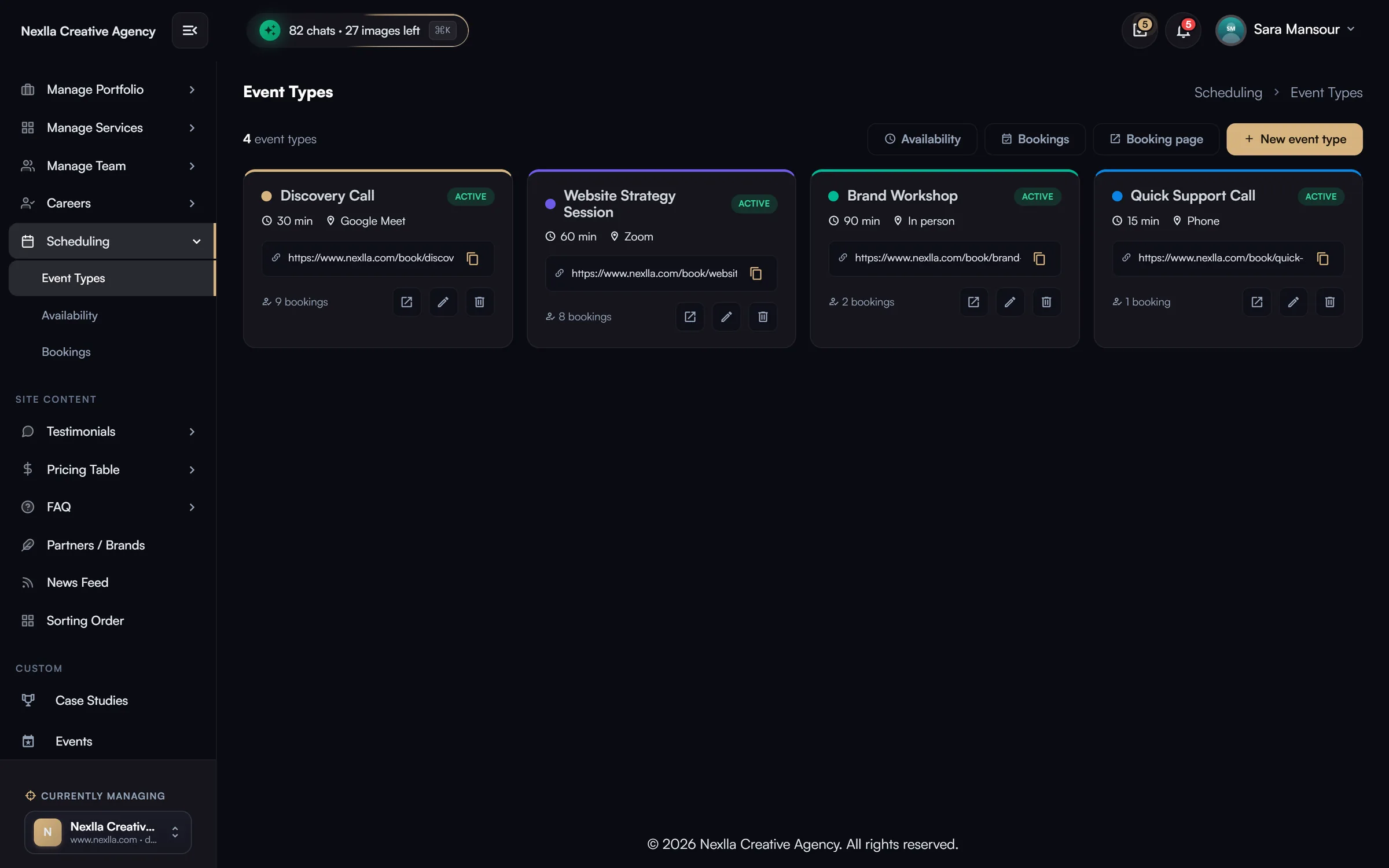Open Discovery Call in a new tab icon
The height and width of the screenshot is (868, 1389).
pos(407,302)
